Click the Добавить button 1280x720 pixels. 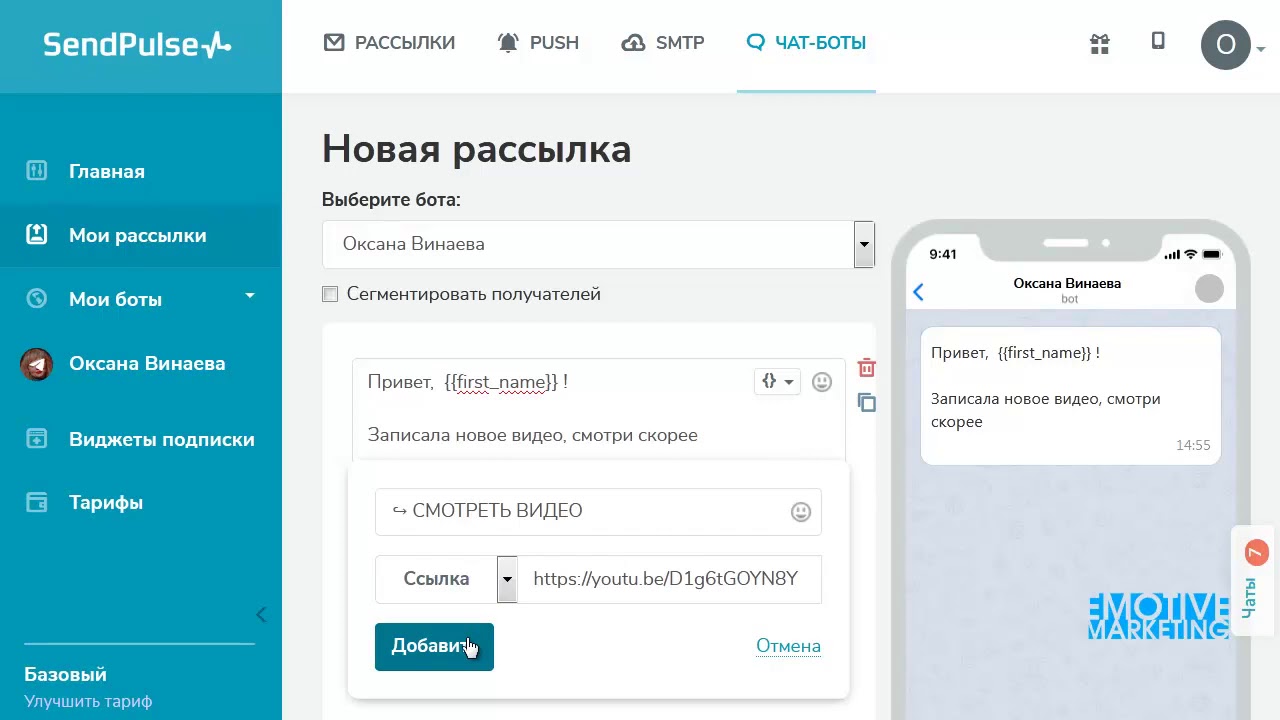click(x=434, y=647)
